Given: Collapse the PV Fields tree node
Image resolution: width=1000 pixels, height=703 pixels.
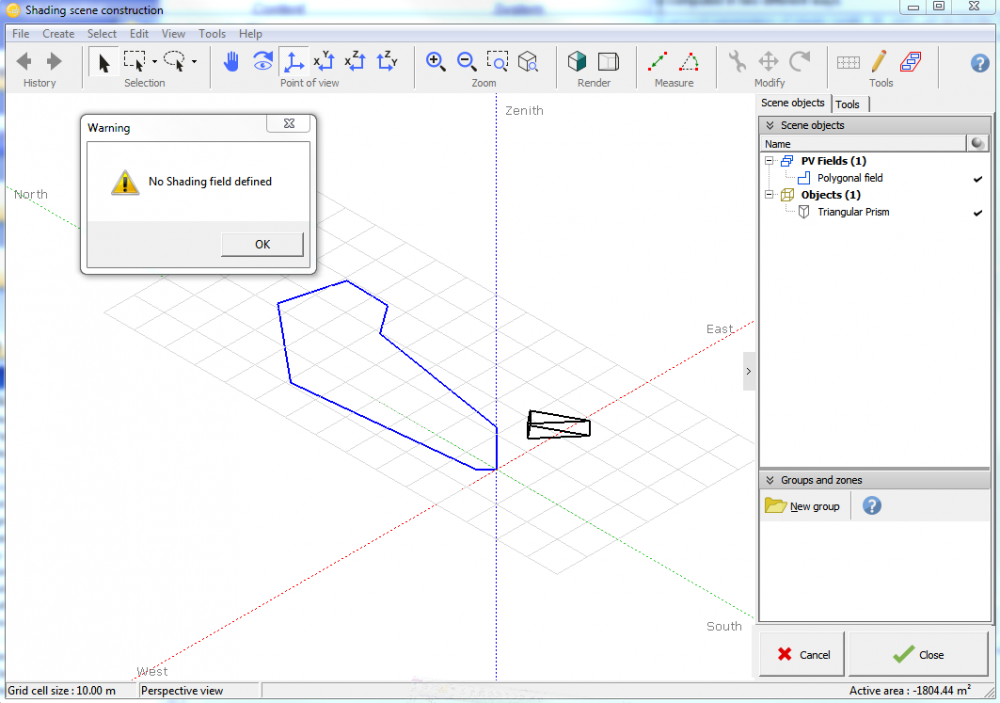Looking at the screenshot, I should [769, 161].
